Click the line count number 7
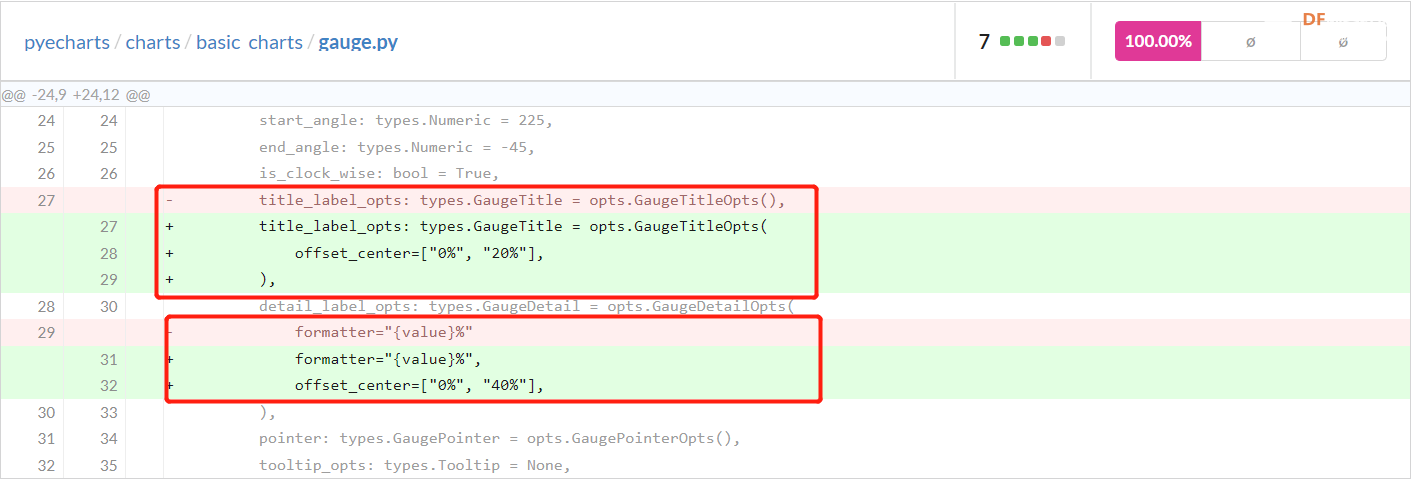The image size is (1411, 481). (x=984, y=42)
